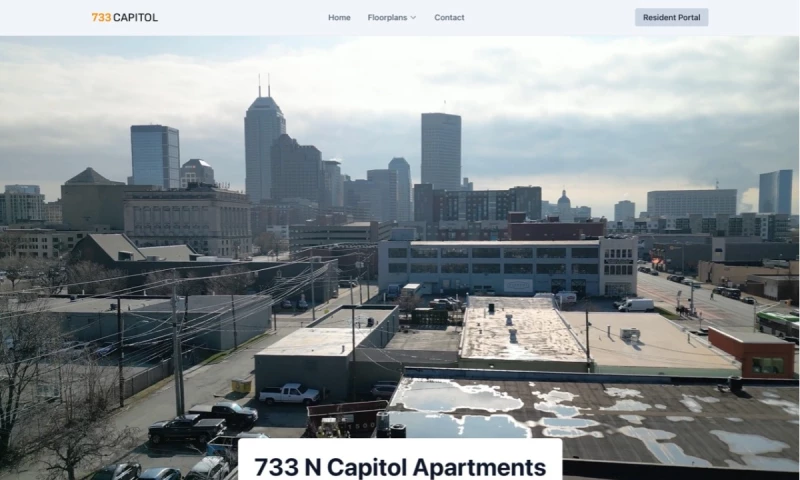
Task: Open the Resident Portal button
Action: [671, 17]
